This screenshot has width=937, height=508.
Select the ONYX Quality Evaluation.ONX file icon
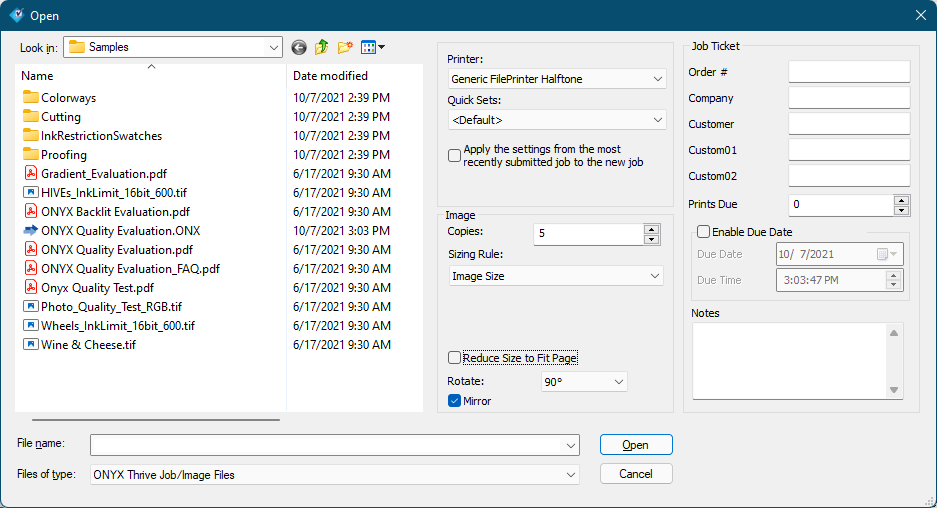[x=30, y=231]
